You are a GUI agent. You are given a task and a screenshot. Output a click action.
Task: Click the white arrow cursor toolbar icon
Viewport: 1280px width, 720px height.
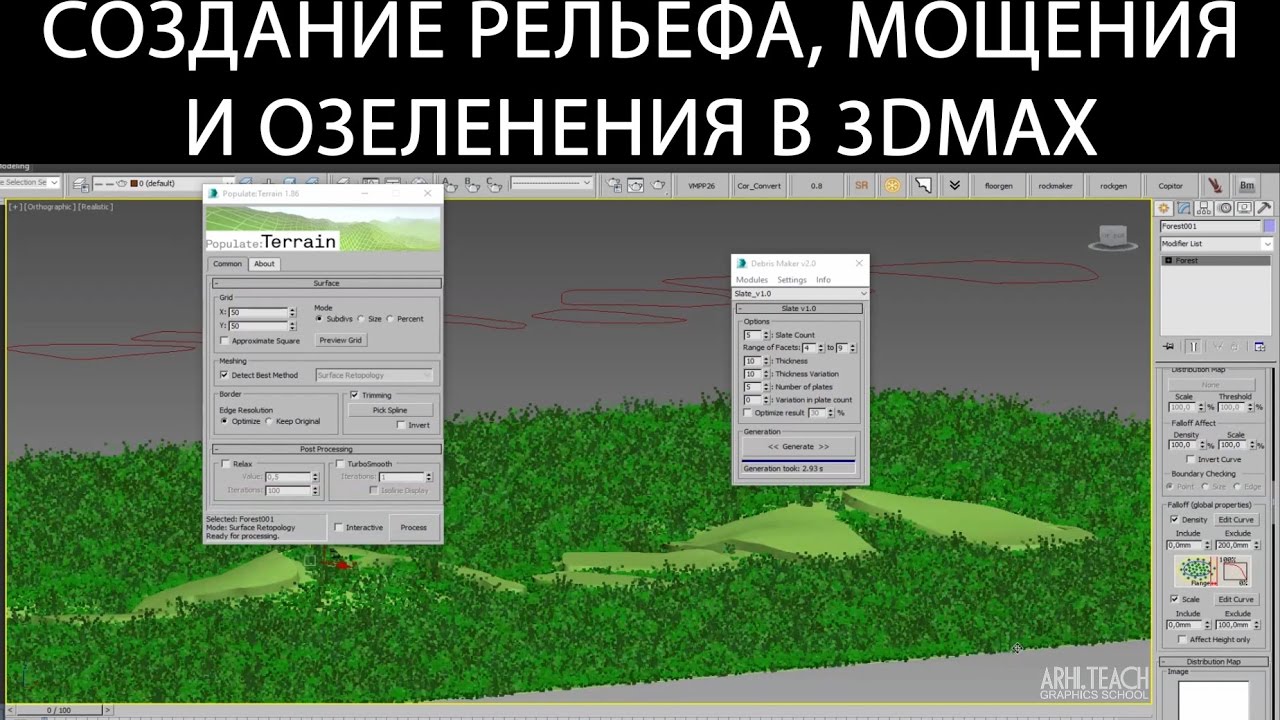(924, 185)
